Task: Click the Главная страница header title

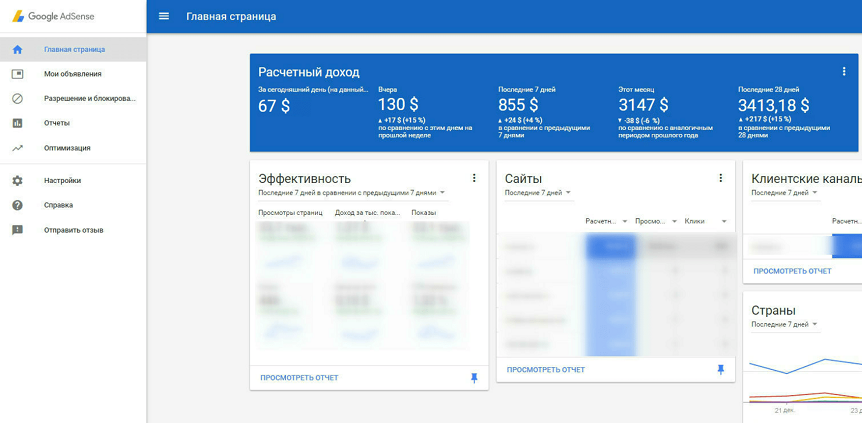Action: point(231,17)
